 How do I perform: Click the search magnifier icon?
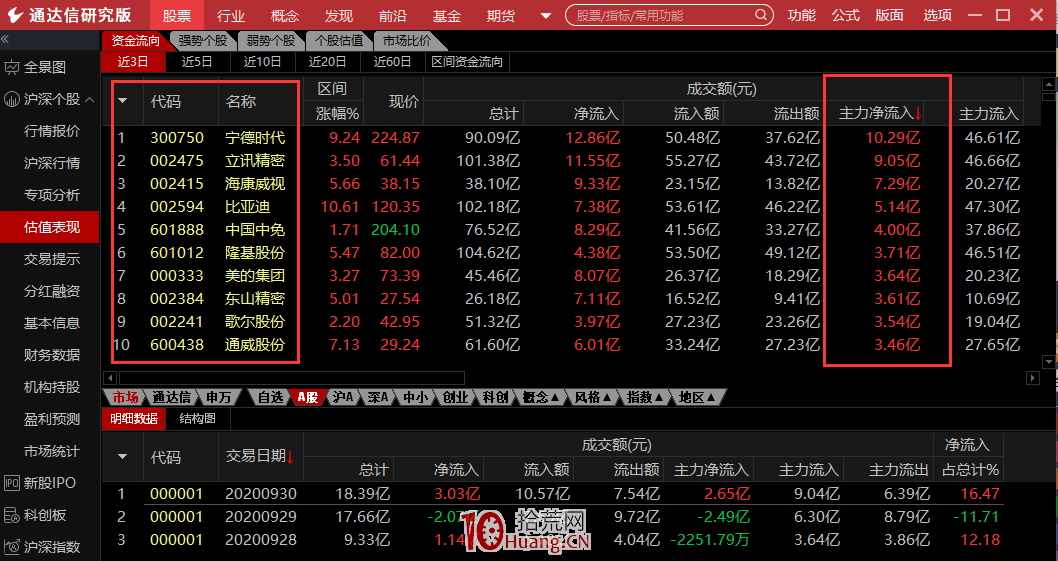tap(760, 15)
